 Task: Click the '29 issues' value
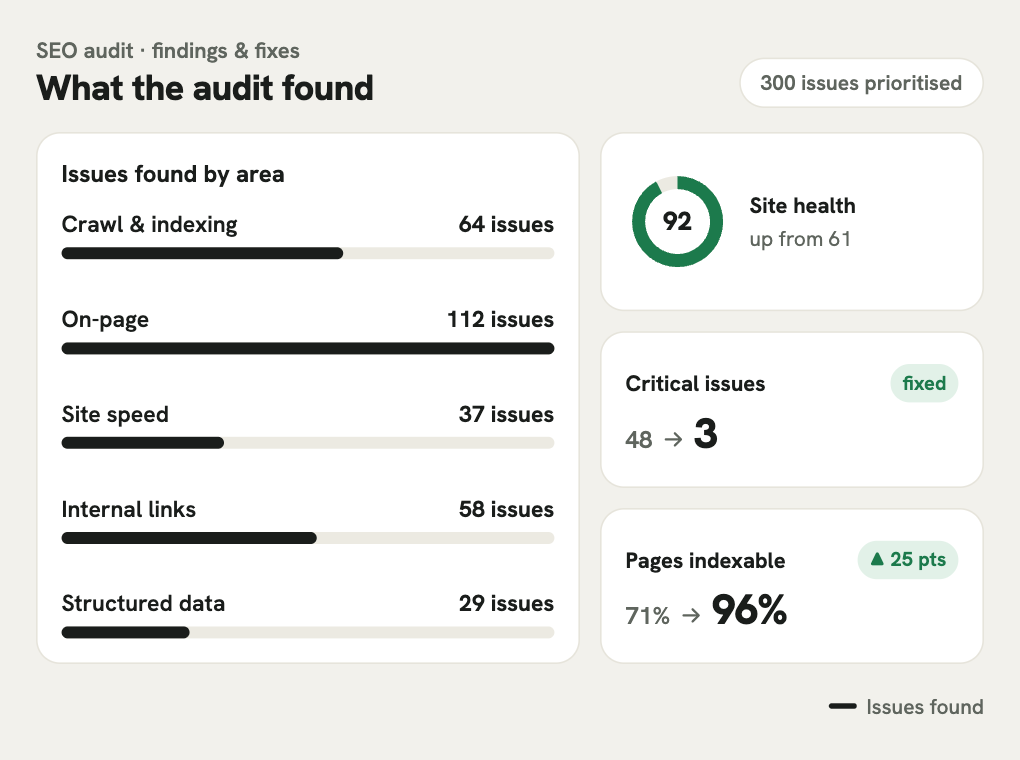click(x=506, y=604)
